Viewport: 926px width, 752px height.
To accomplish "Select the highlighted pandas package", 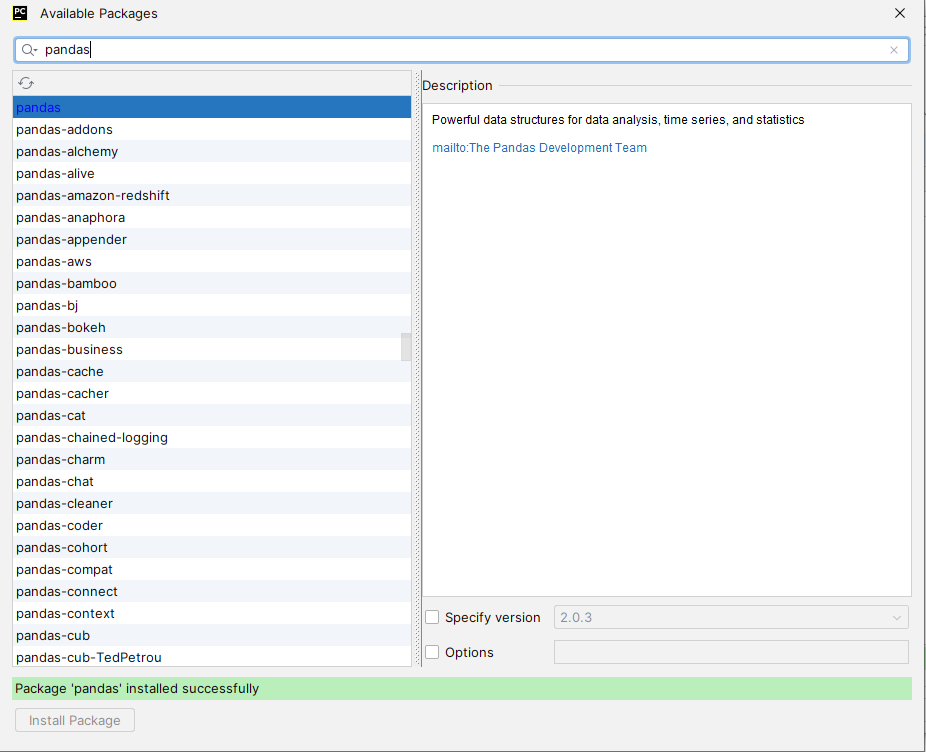I will [212, 108].
